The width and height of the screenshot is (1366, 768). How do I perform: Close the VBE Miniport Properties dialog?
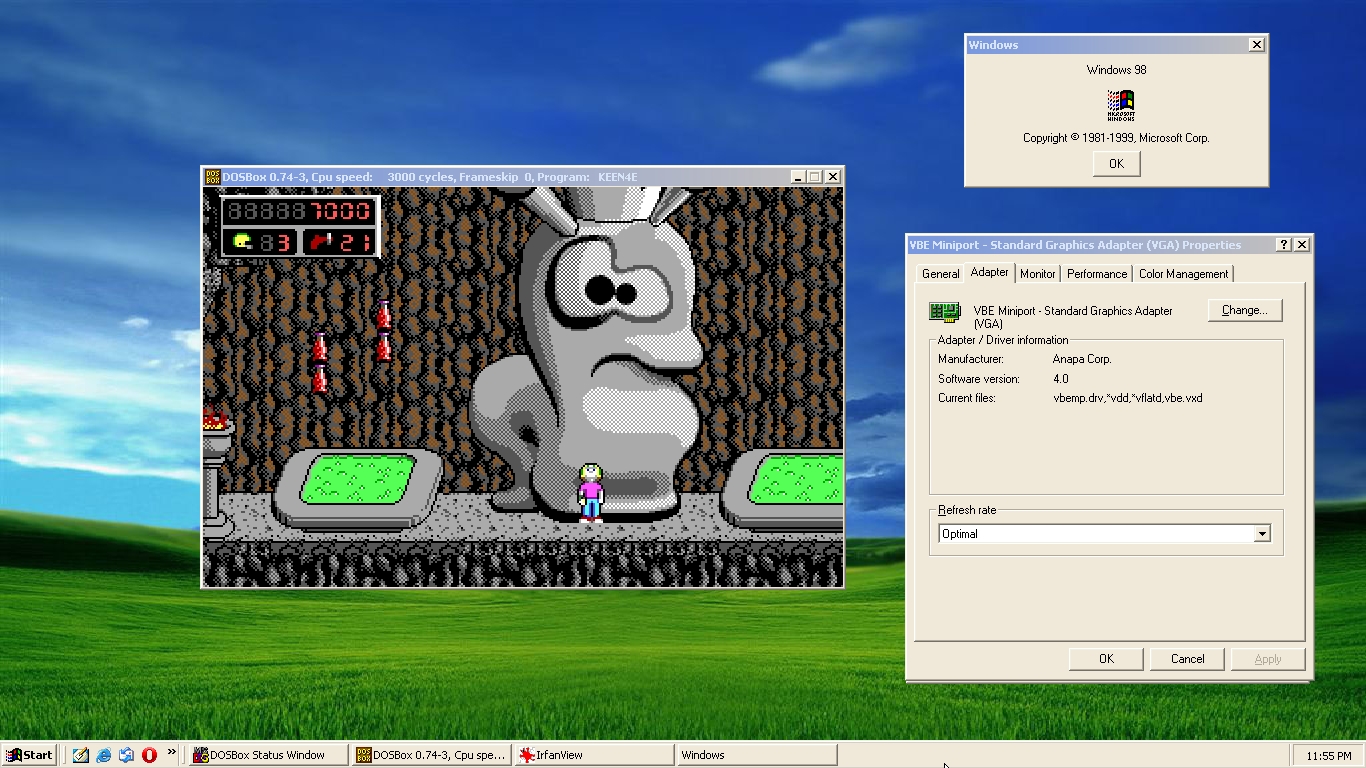[x=1302, y=245]
